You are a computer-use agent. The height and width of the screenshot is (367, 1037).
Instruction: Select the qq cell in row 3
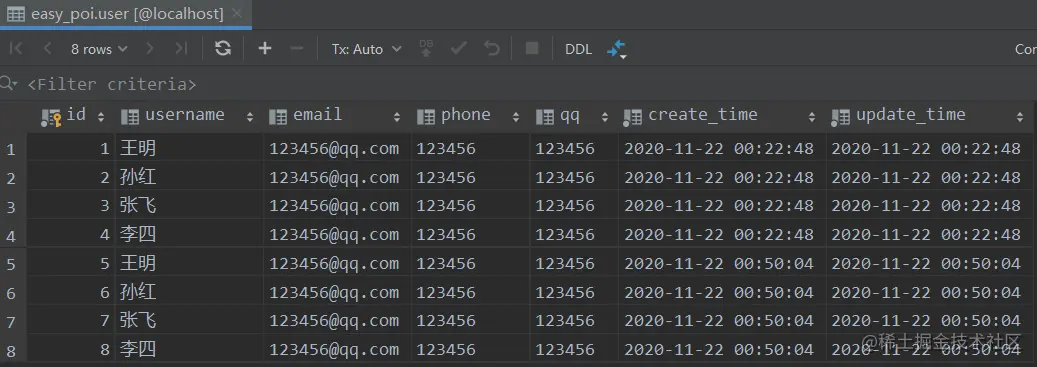[573, 206]
